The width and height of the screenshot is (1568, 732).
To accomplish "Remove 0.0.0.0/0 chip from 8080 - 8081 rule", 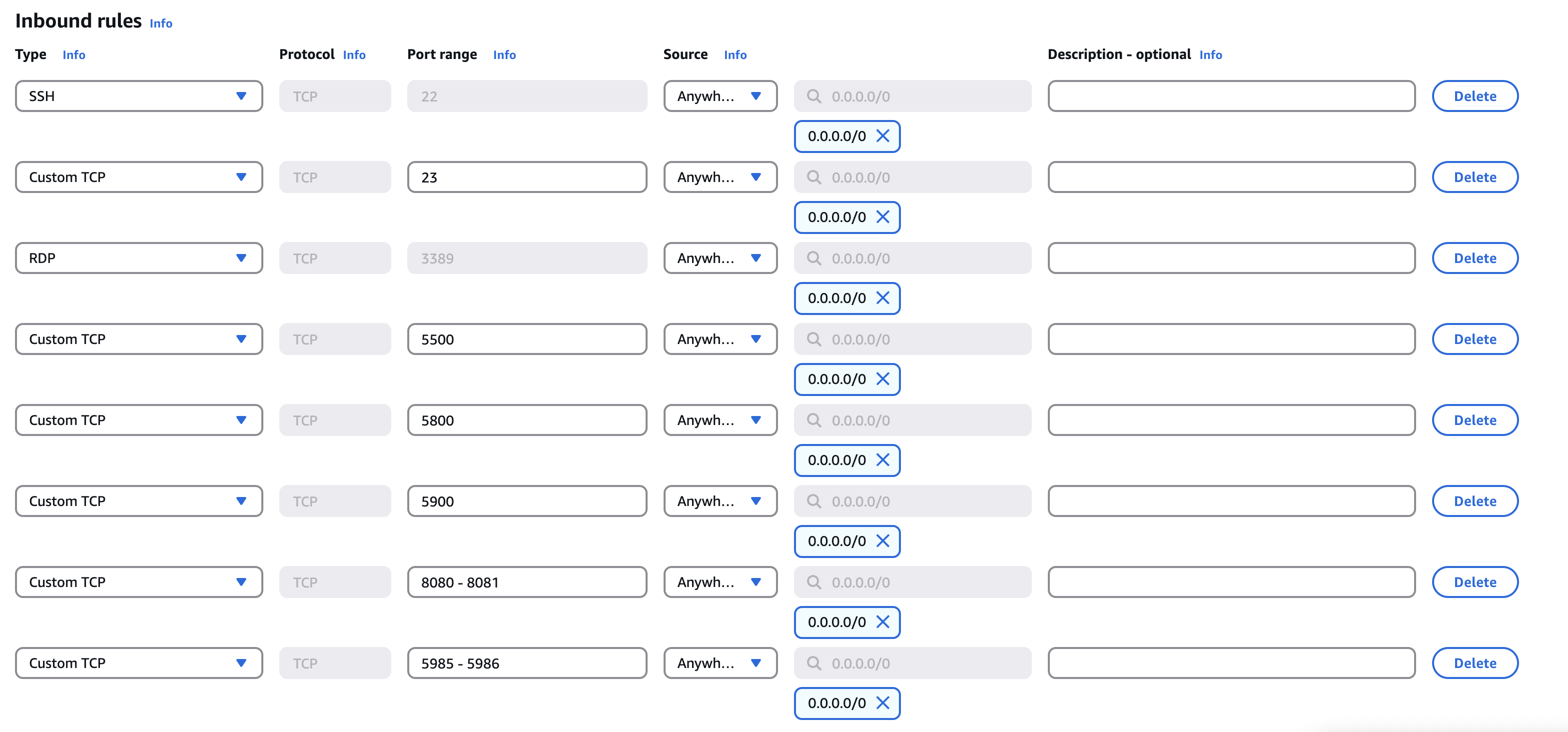I will pyautogui.click(x=882, y=622).
